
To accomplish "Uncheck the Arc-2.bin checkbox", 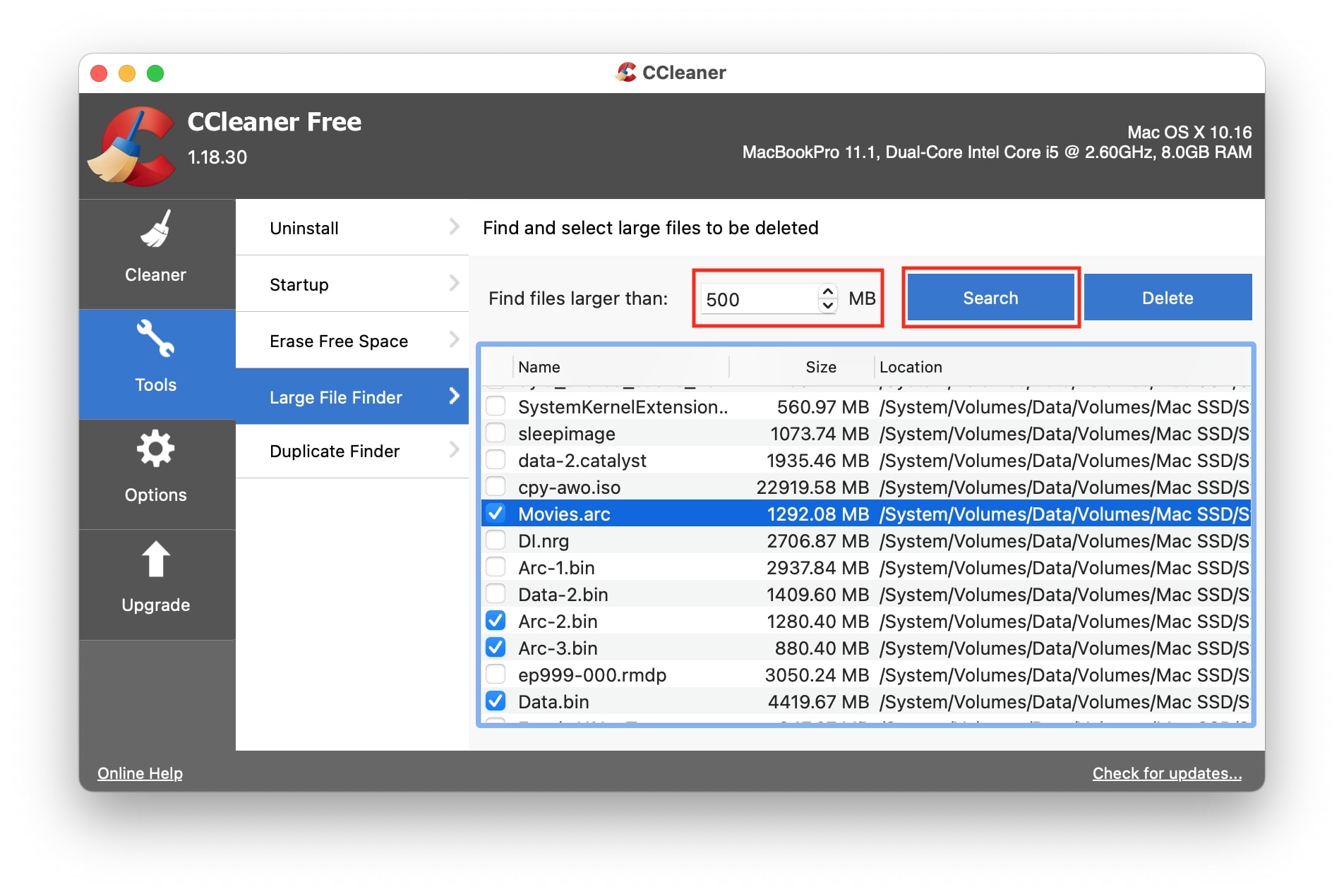I will [x=496, y=620].
